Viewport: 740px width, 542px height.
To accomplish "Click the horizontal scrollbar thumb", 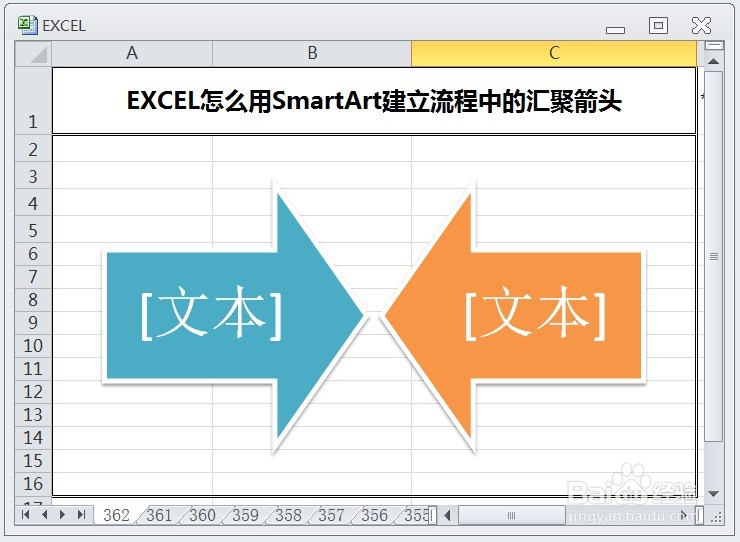I will (512, 515).
